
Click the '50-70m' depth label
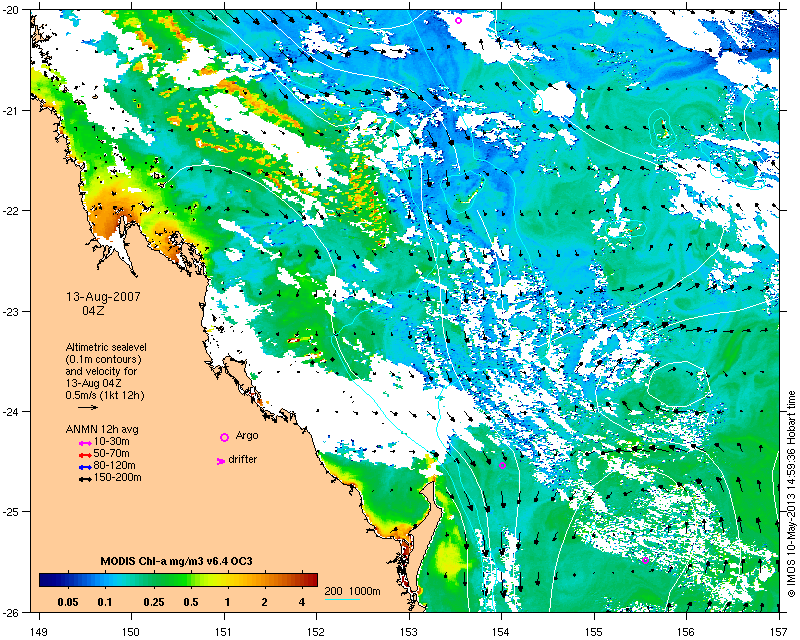(x=112, y=453)
